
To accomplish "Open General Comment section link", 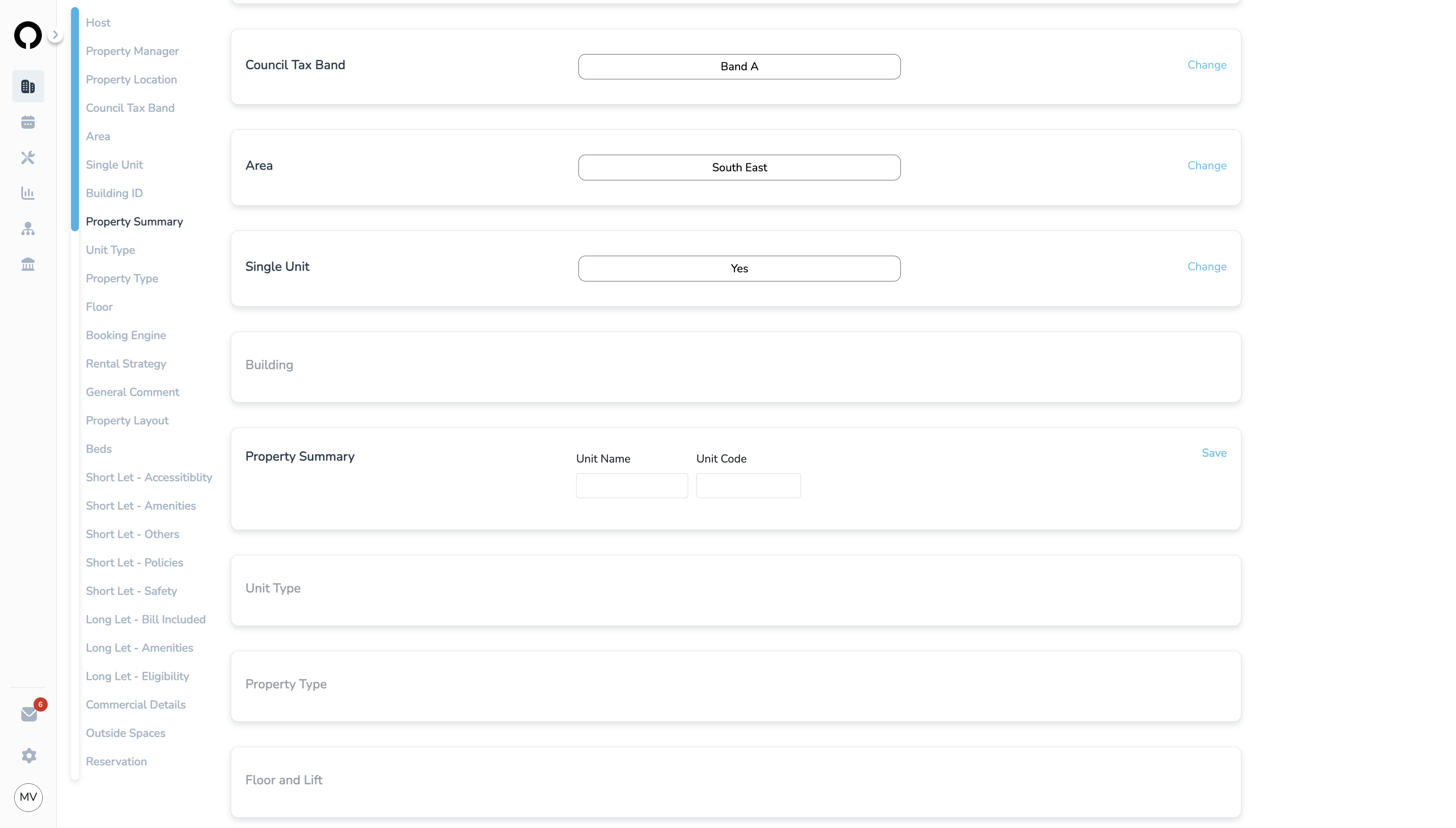I will click(x=133, y=392).
